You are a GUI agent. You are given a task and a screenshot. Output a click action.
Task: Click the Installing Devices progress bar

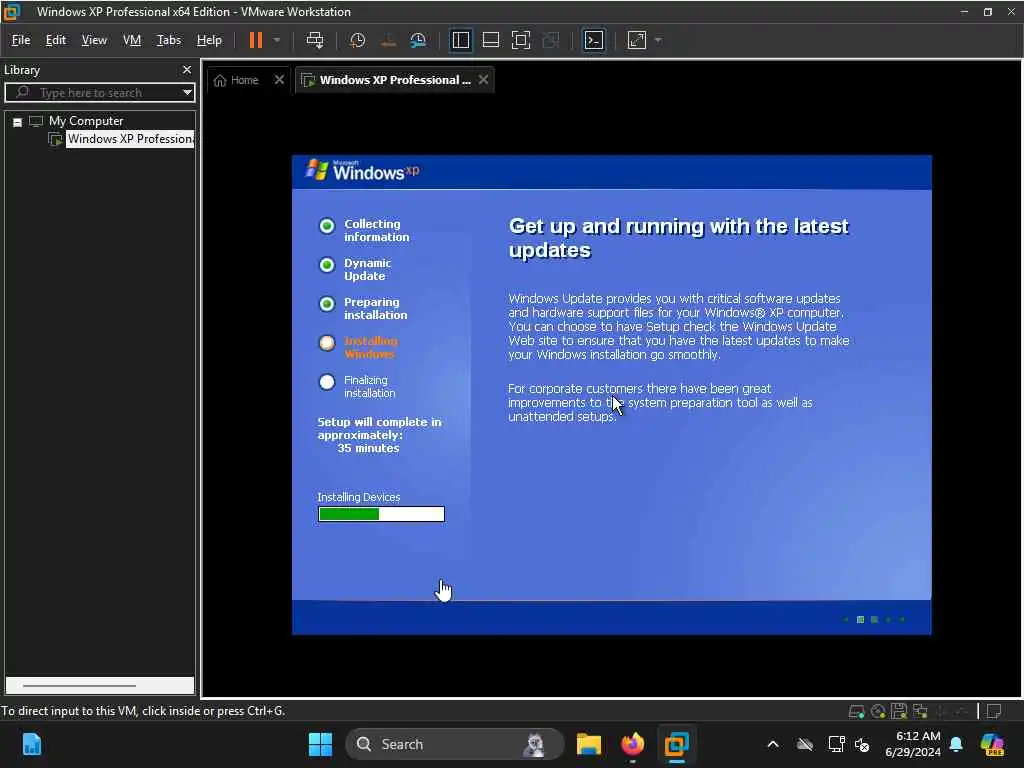381,515
